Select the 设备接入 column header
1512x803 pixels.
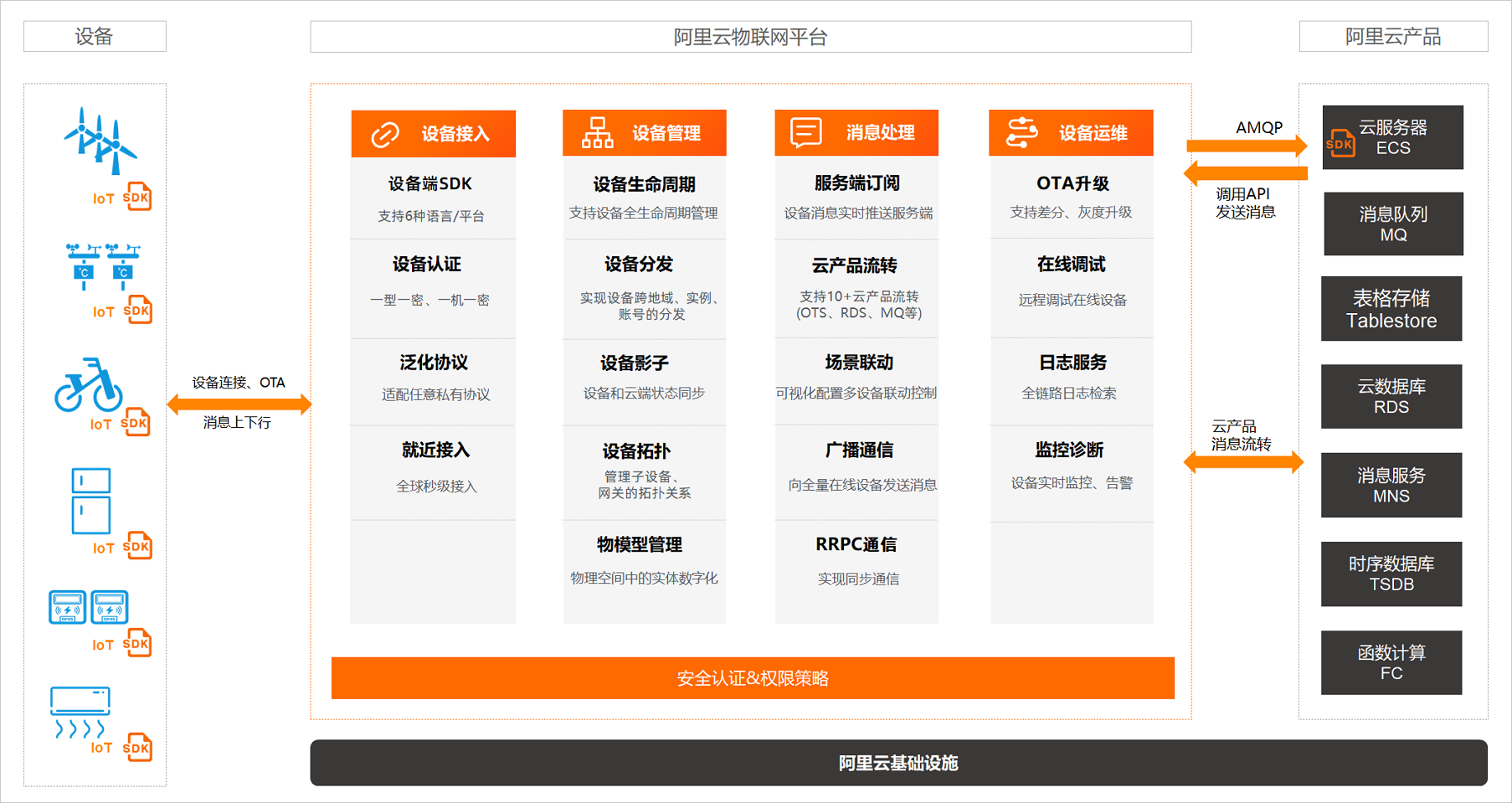pyautogui.click(x=433, y=133)
